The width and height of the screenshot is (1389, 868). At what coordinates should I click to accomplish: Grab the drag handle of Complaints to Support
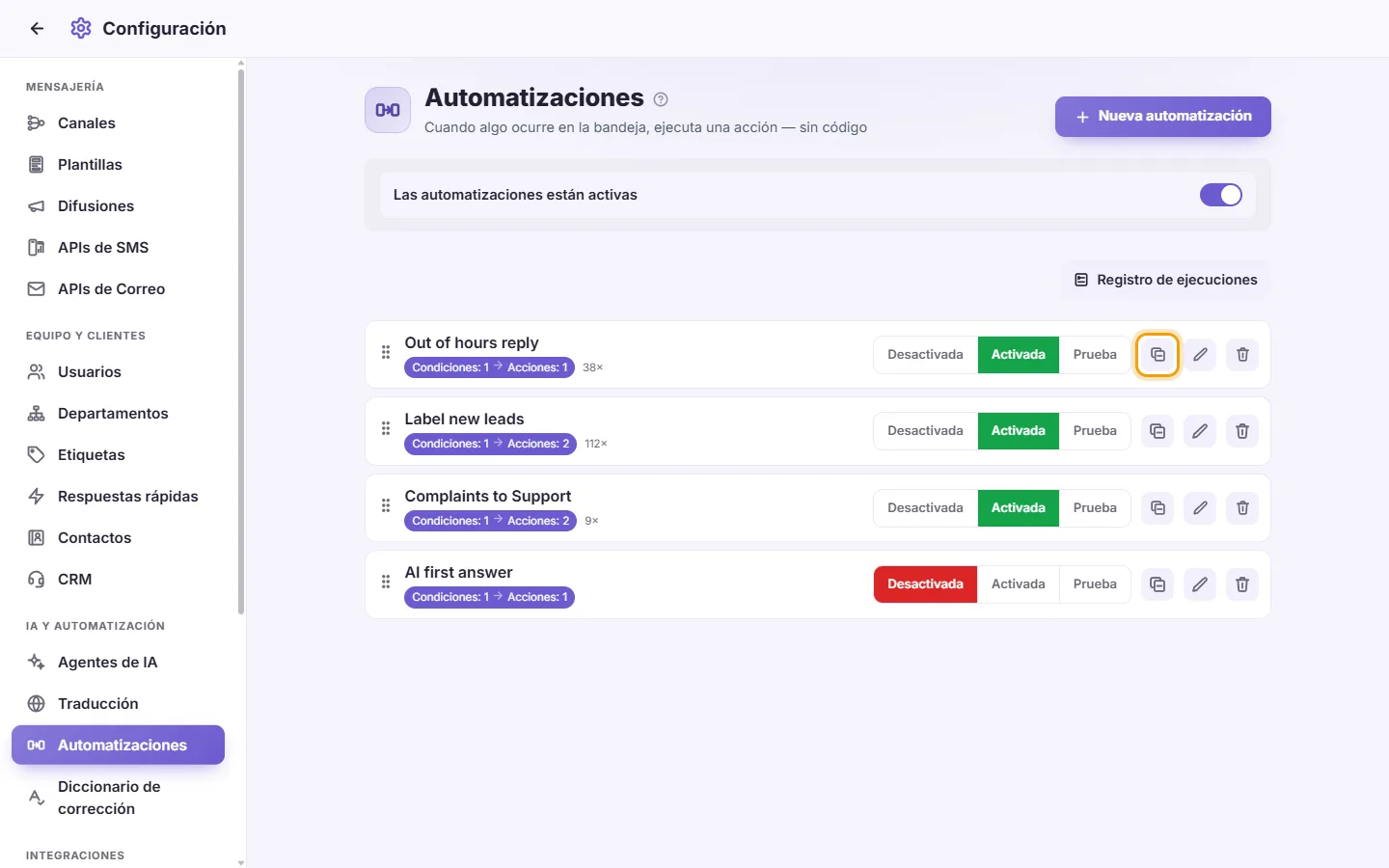point(386,505)
